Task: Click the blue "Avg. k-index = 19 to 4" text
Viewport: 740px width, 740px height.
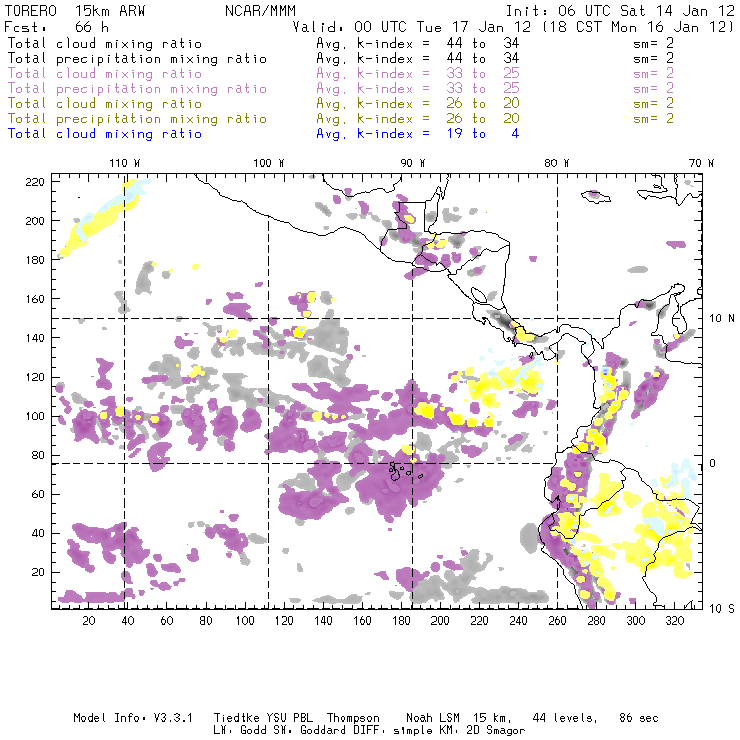Action: [418, 134]
